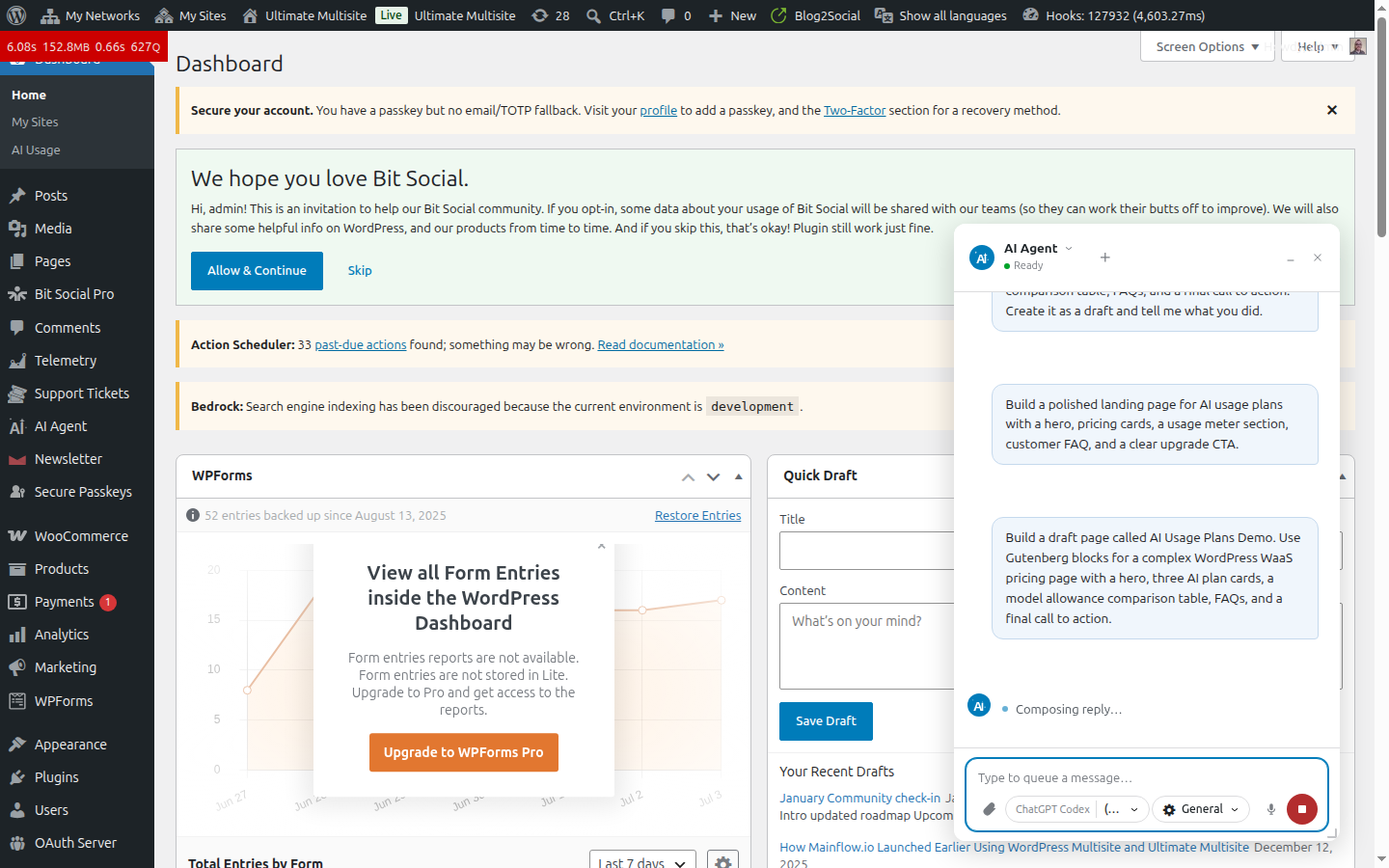Open the WooCommerce menu

(x=77, y=536)
